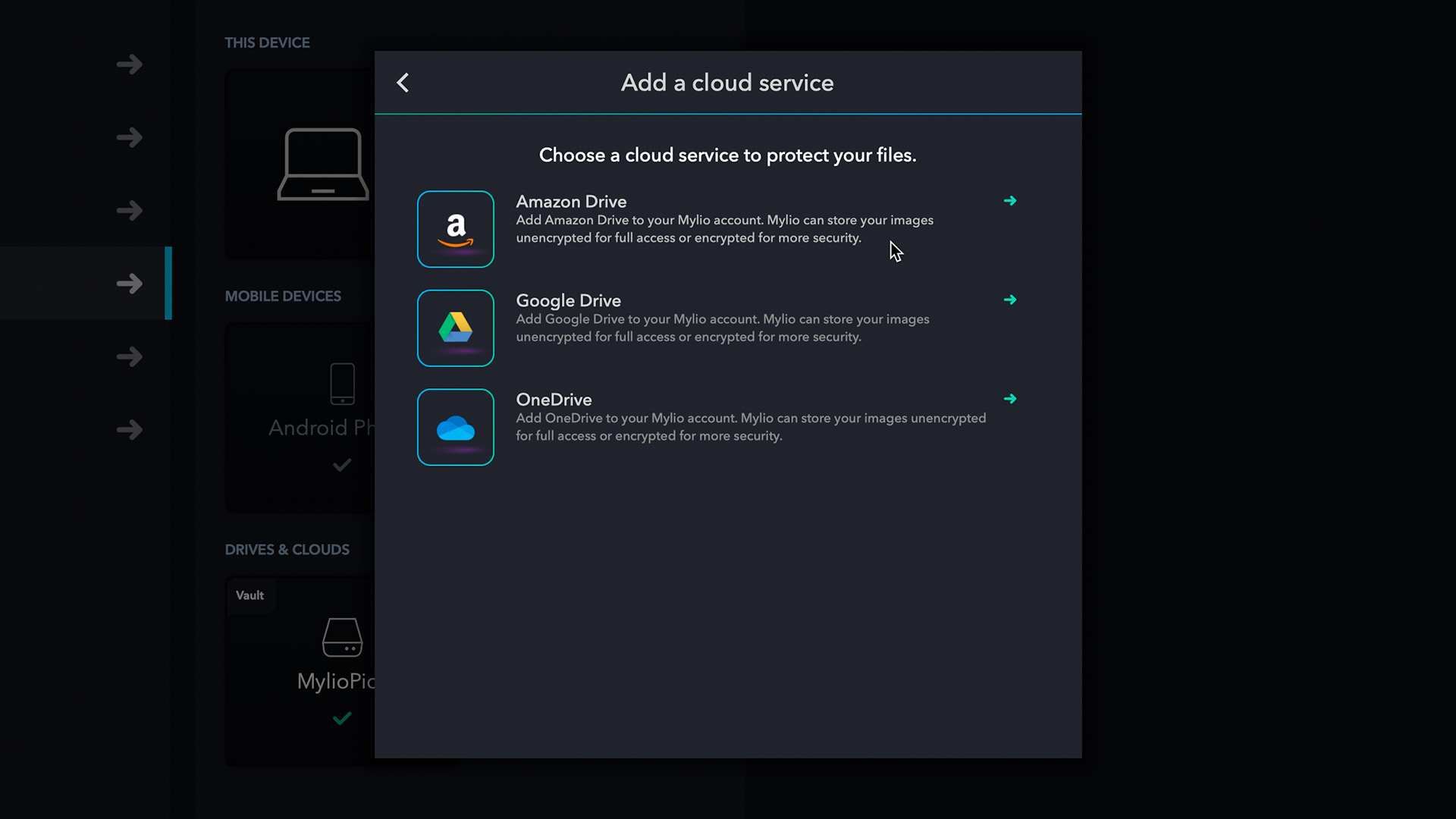
Task: Click the highlighted active sidebar arrow
Action: click(x=130, y=284)
